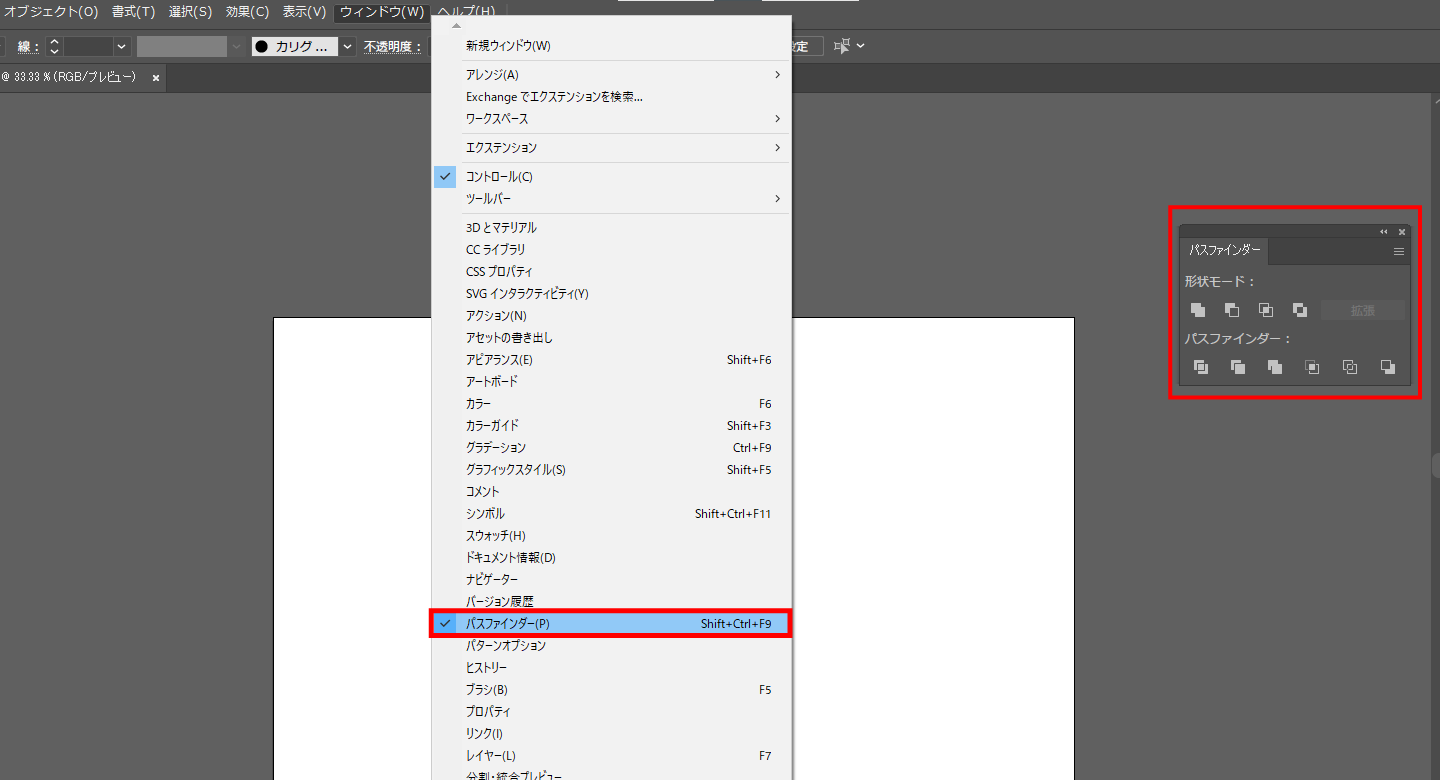Apply the Crop (切り抜き) pathfinder icon

(1312, 367)
